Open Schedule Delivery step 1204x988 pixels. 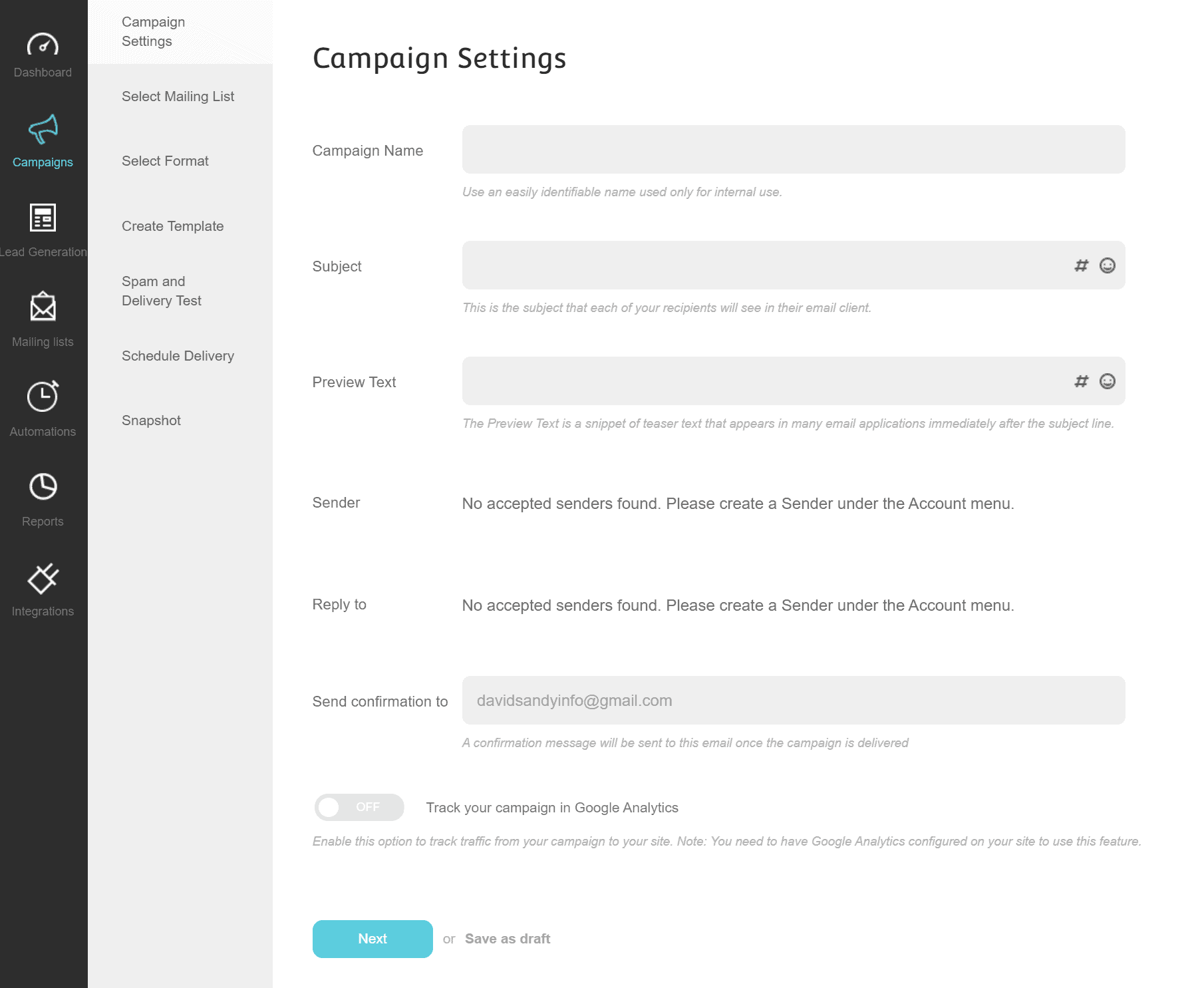tap(178, 356)
